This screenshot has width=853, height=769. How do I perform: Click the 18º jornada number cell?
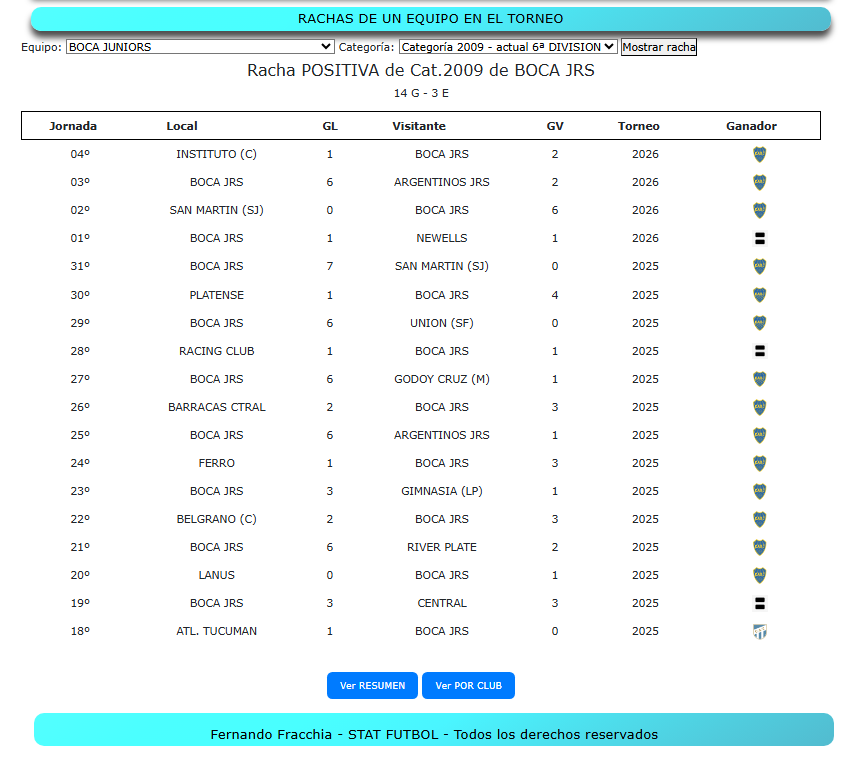[x=80, y=631]
